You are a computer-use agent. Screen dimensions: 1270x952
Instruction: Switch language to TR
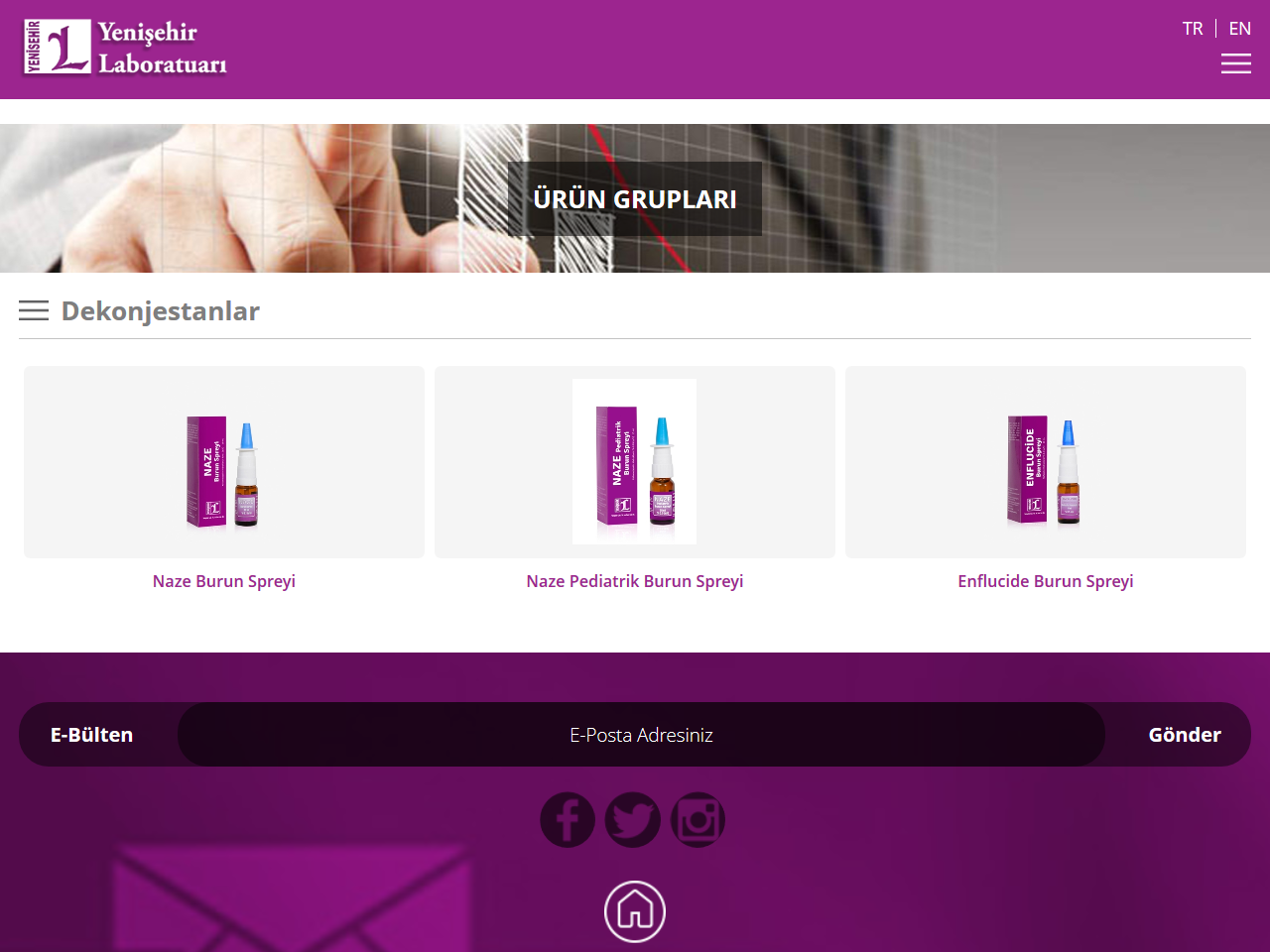click(1193, 29)
